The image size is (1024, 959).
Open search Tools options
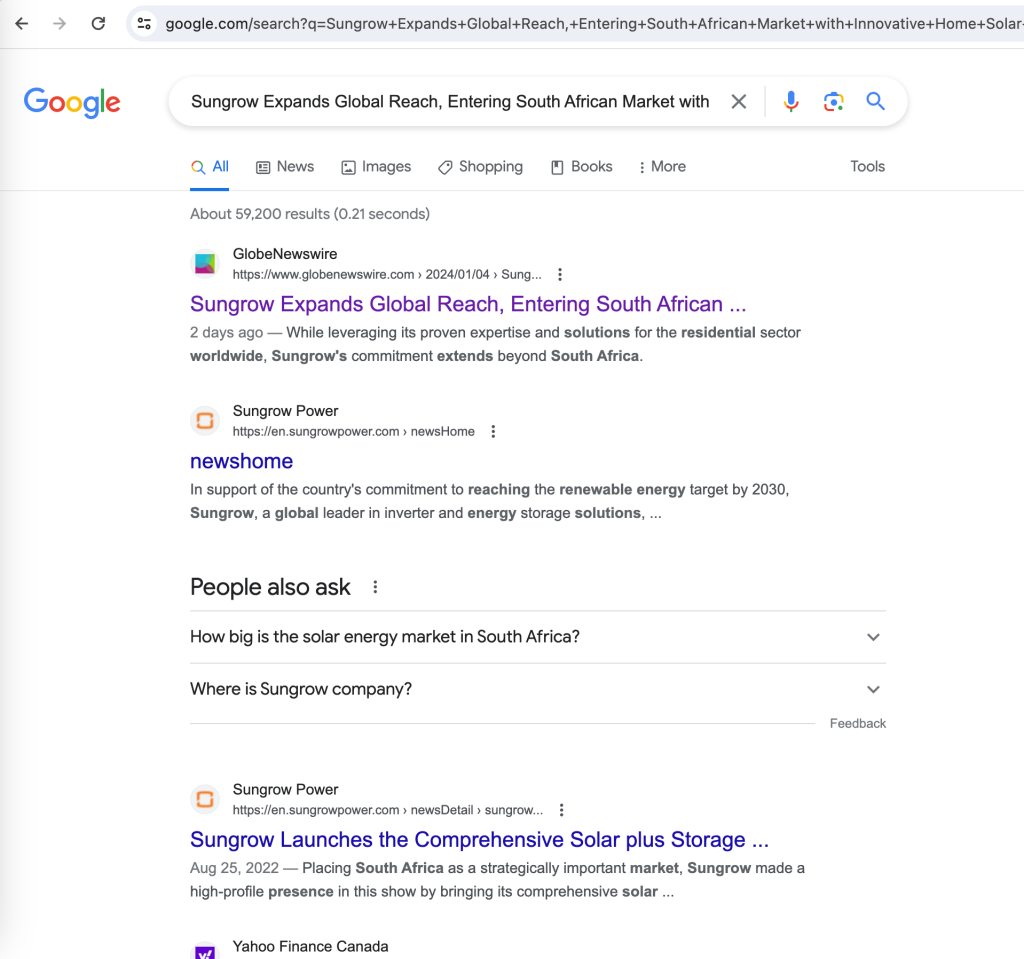coord(867,167)
